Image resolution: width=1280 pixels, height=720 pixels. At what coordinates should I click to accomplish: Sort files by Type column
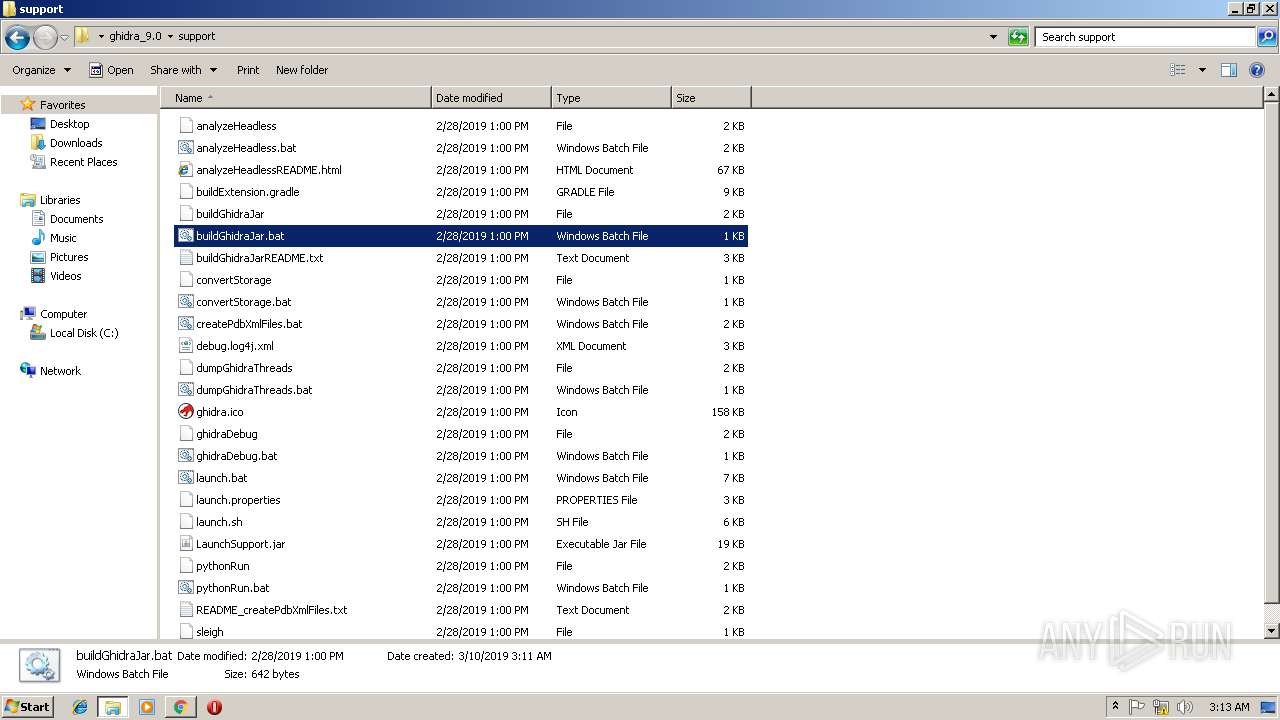pos(611,98)
